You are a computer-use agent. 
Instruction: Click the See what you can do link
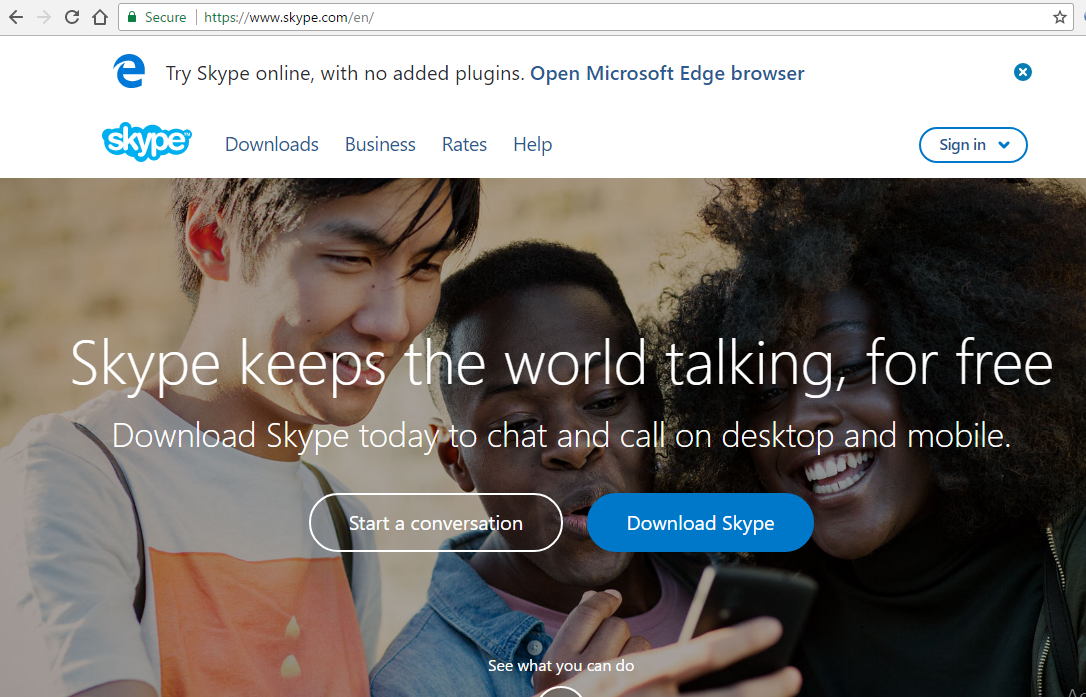click(561, 666)
